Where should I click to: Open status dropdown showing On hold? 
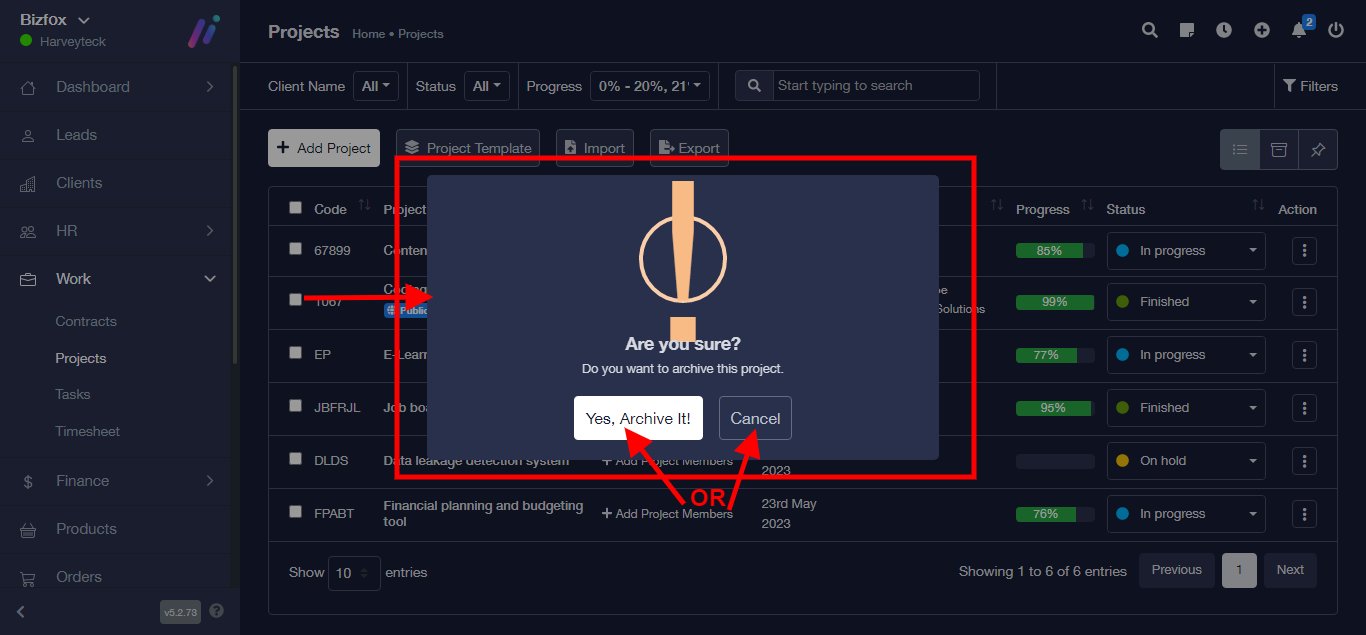click(1186, 461)
